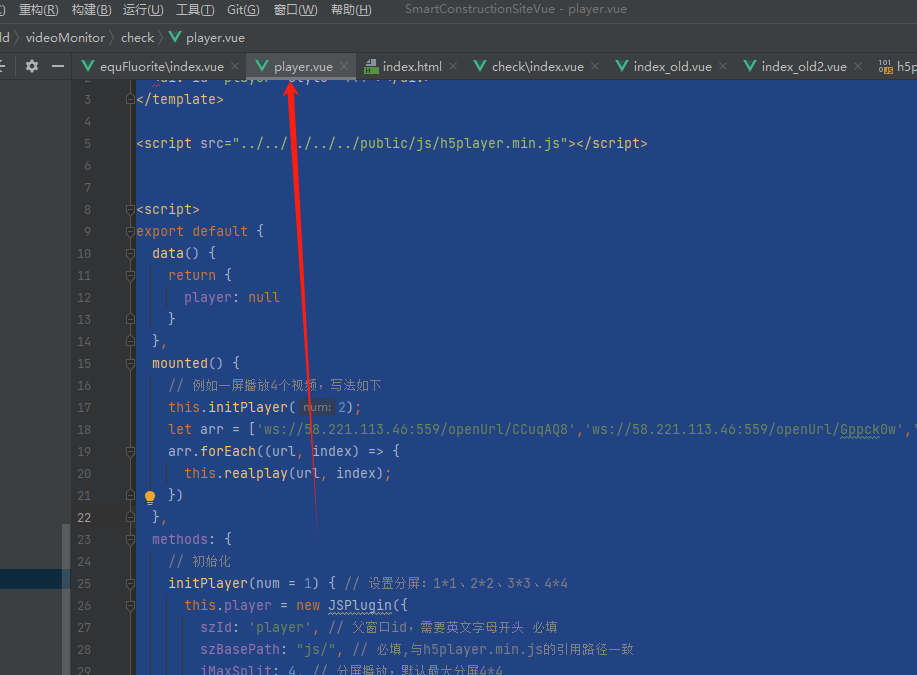Click num inlay hint in initPlayer call
The width and height of the screenshot is (917, 675).
317,407
